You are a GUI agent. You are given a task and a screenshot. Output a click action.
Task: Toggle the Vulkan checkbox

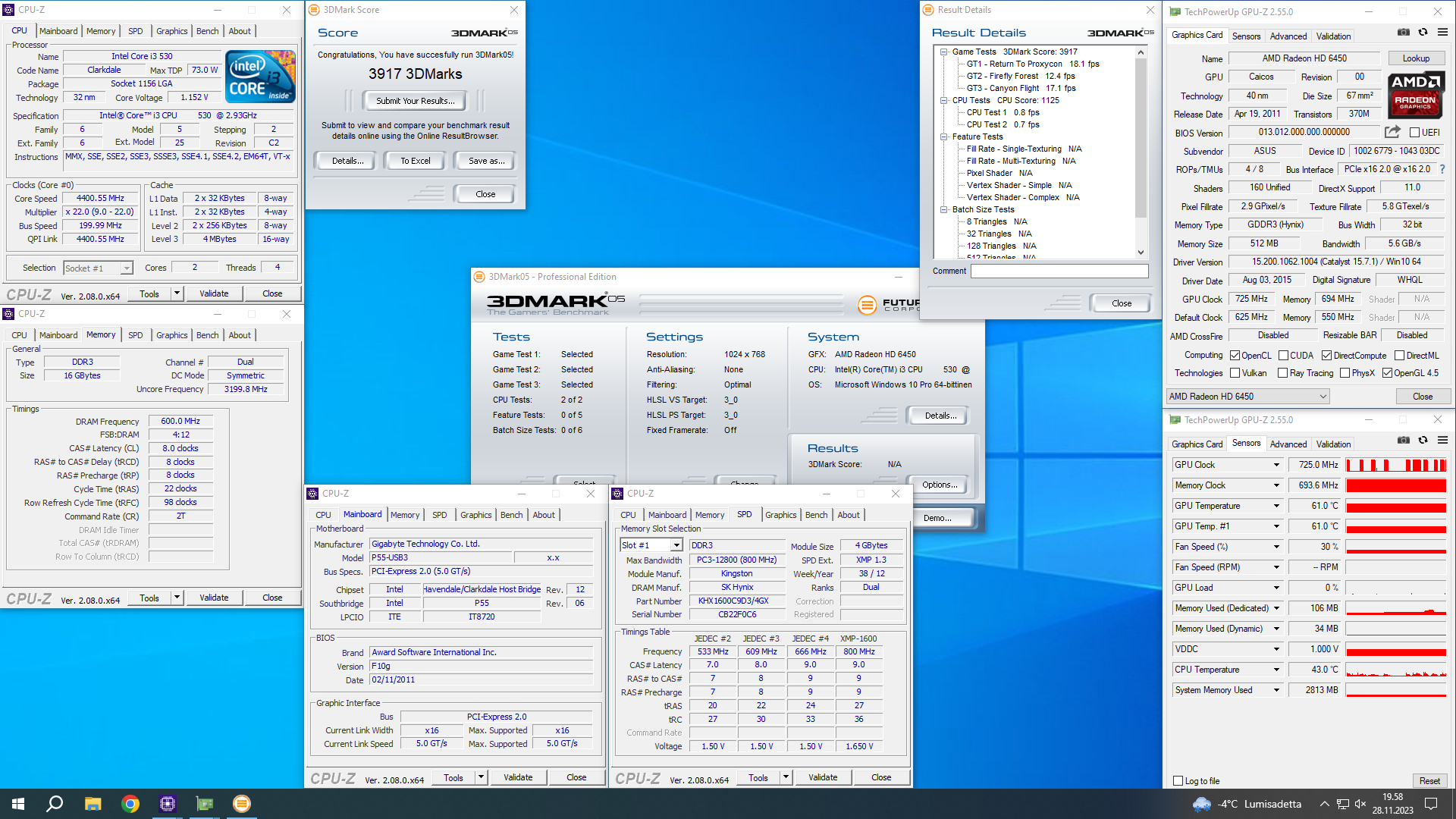[1235, 373]
